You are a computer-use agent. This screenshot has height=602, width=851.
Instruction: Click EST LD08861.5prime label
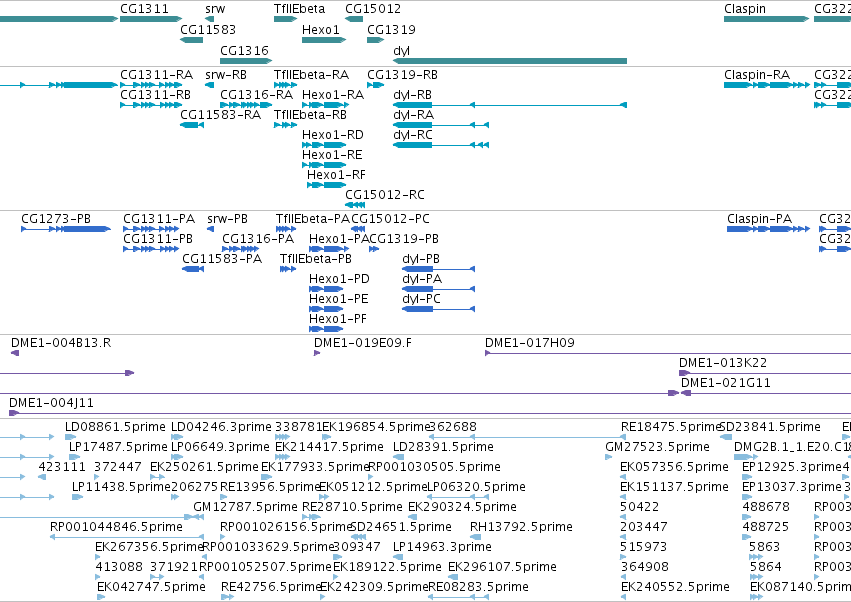tap(115, 427)
